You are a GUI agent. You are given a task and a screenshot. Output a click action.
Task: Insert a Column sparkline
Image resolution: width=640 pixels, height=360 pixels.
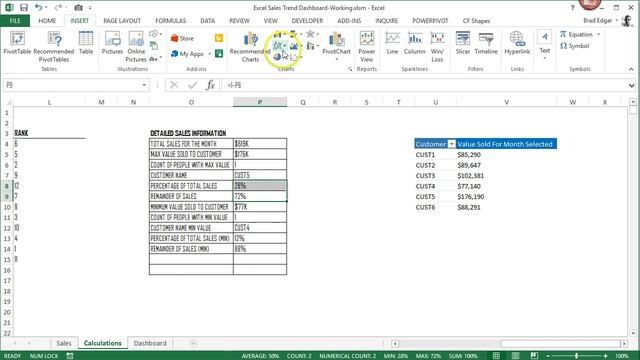415,43
